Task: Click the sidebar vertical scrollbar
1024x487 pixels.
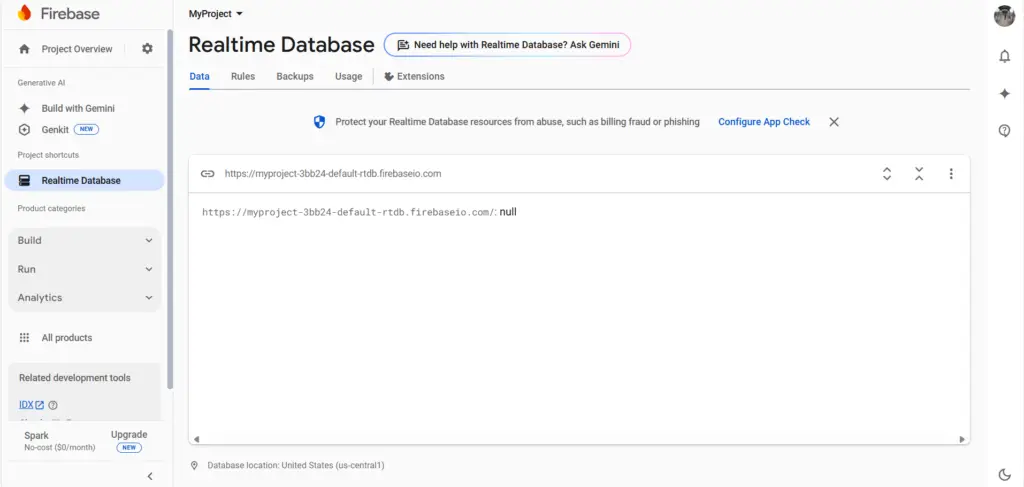Action: [170, 209]
